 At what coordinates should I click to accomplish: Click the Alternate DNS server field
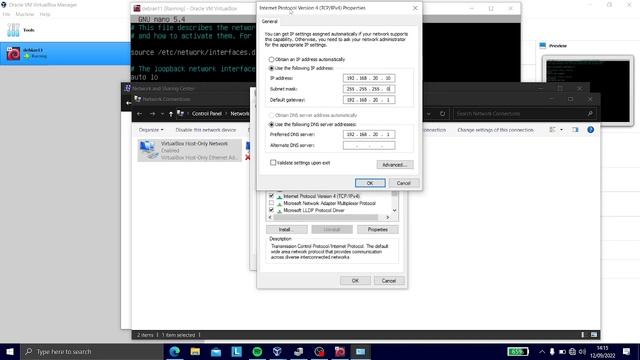(x=369, y=145)
